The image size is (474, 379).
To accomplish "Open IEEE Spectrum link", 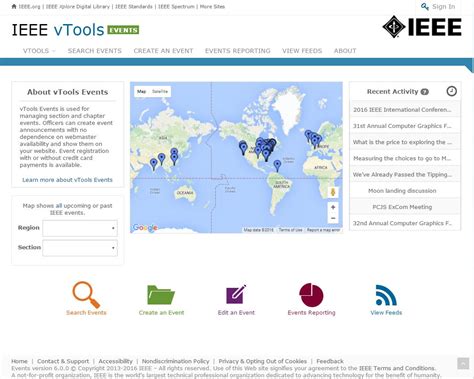I will coord(176,6).
